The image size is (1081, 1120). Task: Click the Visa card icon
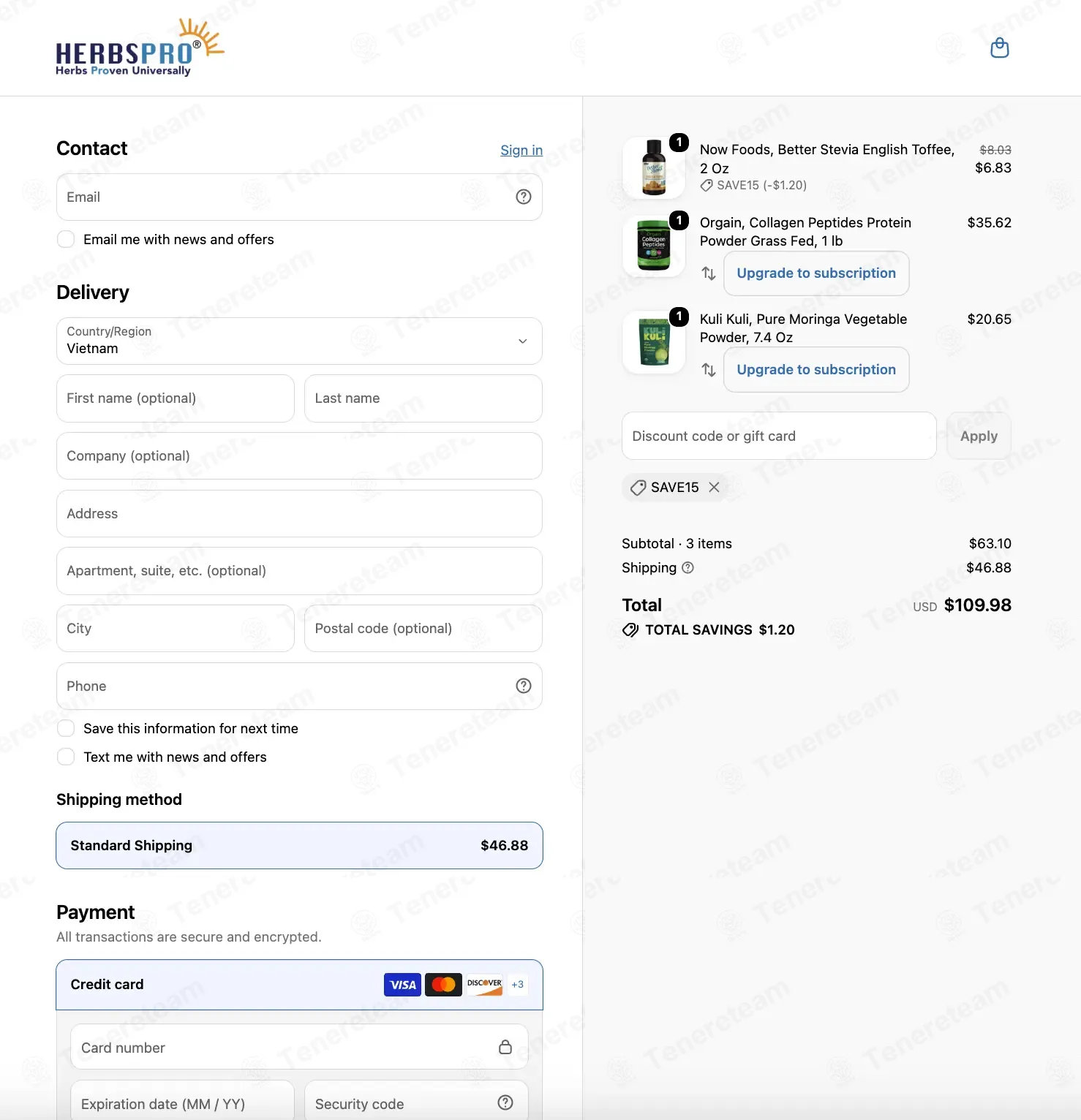coord(402,985)
